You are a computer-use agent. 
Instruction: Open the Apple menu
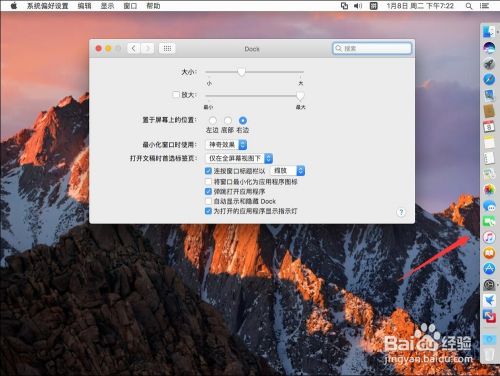click(x=14, y=6)
